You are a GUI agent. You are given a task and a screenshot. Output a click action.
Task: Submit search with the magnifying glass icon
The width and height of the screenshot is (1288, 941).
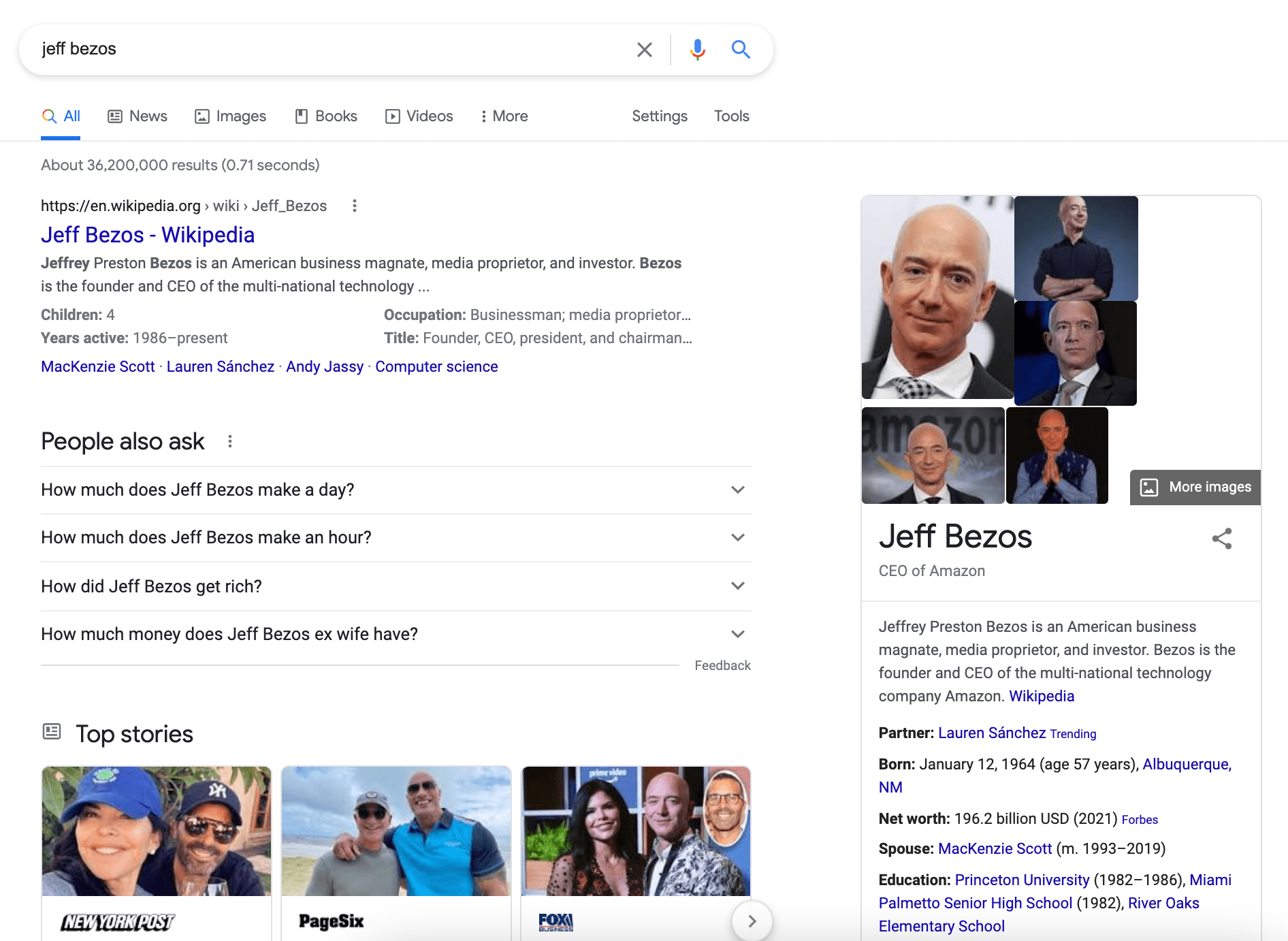pos(741,49)
